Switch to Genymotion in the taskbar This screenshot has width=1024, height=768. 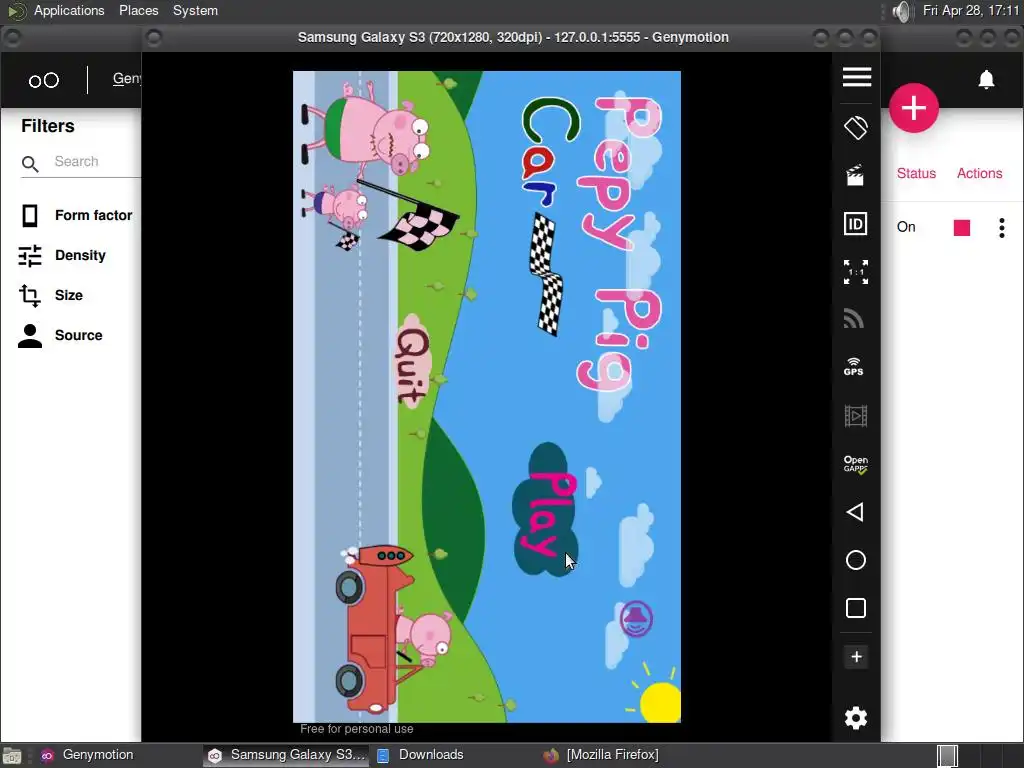pos(88,755)
